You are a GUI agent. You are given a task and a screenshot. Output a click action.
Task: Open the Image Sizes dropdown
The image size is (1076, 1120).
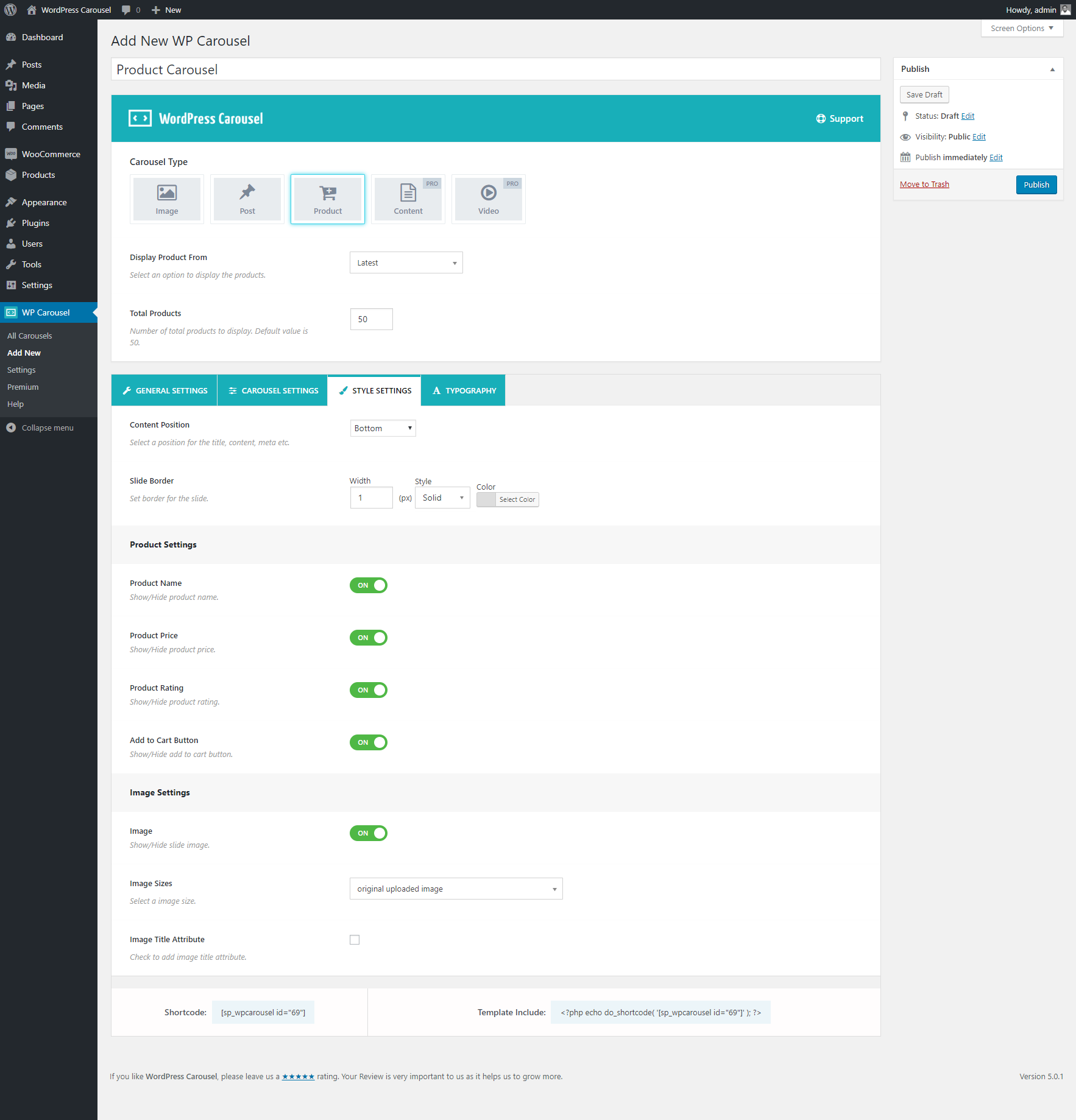pyautogui.click(x=456, y=889)
